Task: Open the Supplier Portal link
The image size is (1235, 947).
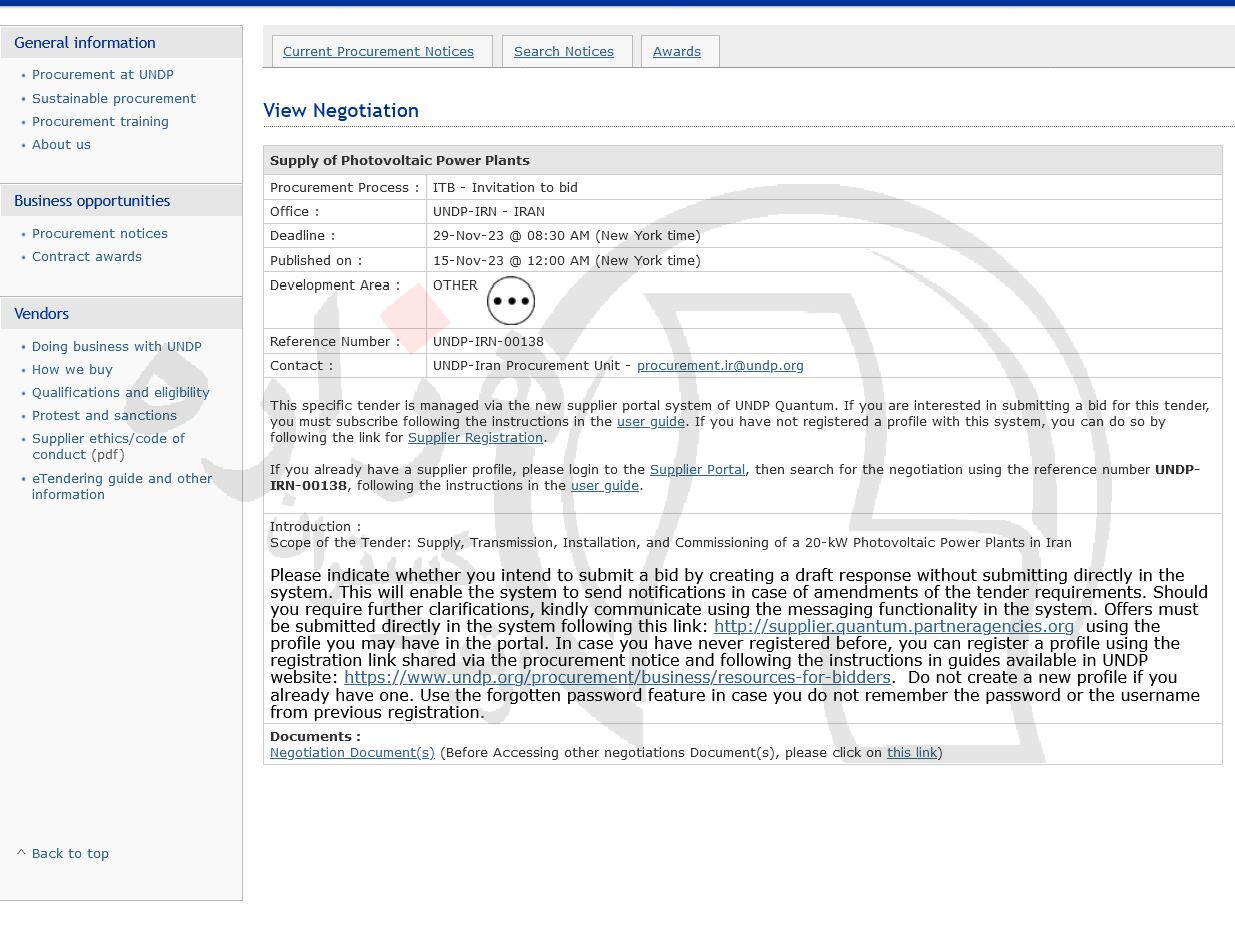Action: tap(697, 470)
